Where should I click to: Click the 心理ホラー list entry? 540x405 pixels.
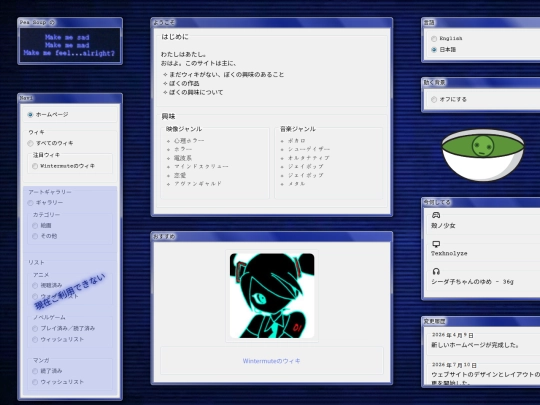189,141
